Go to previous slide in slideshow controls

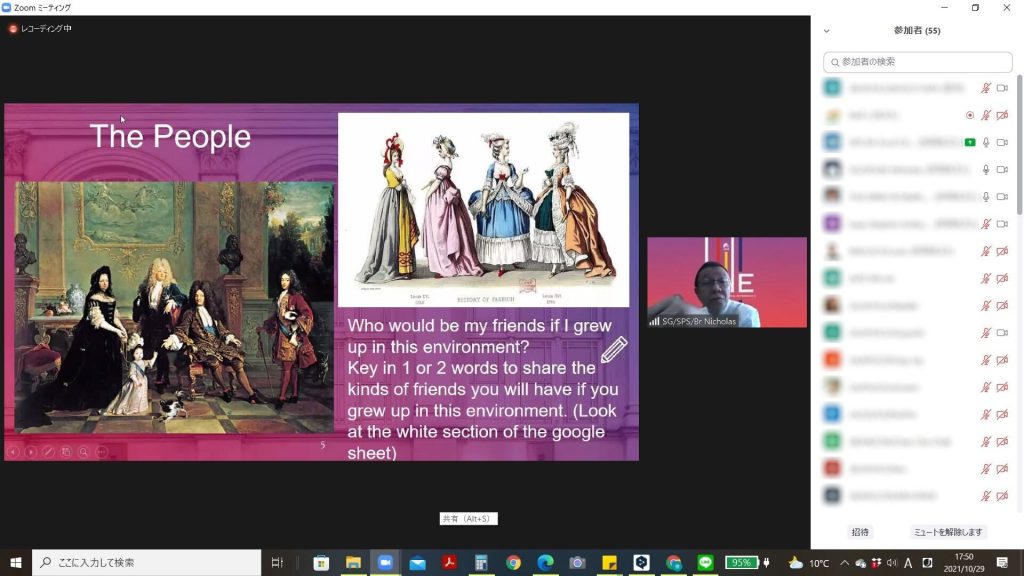(13, 451)
